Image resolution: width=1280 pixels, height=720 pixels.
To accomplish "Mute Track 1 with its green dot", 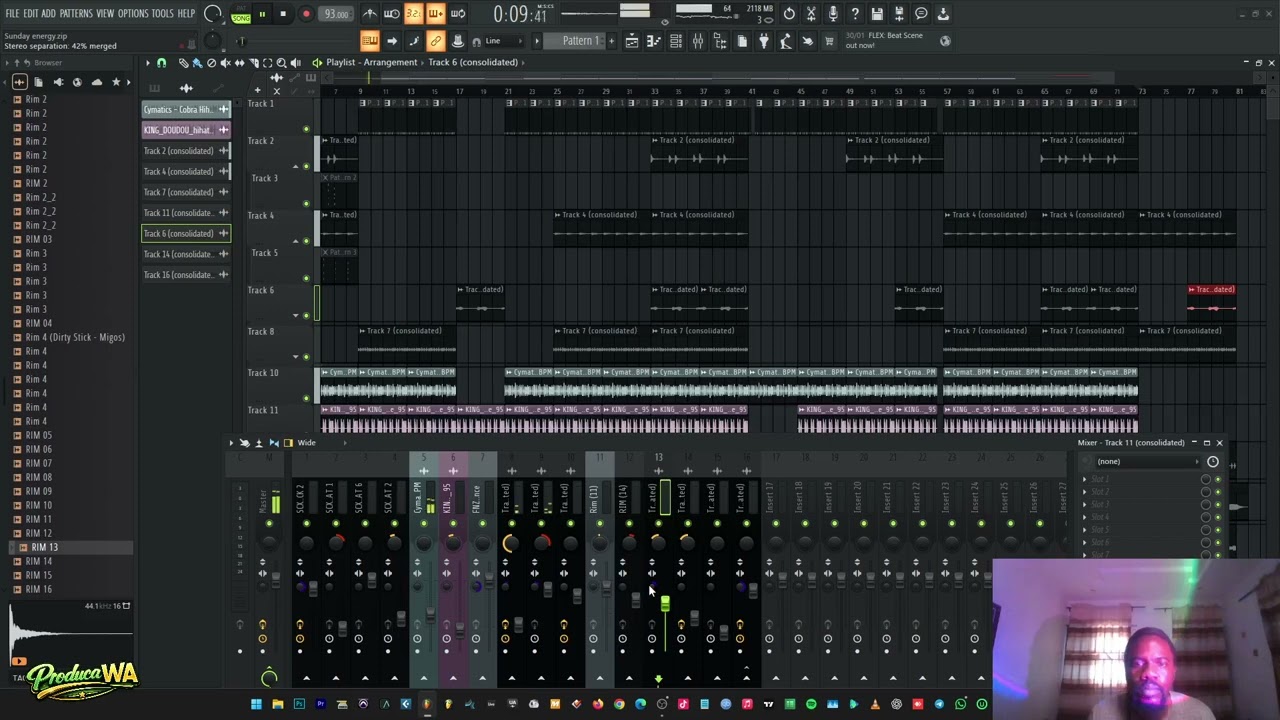I will tap(307, 129).
